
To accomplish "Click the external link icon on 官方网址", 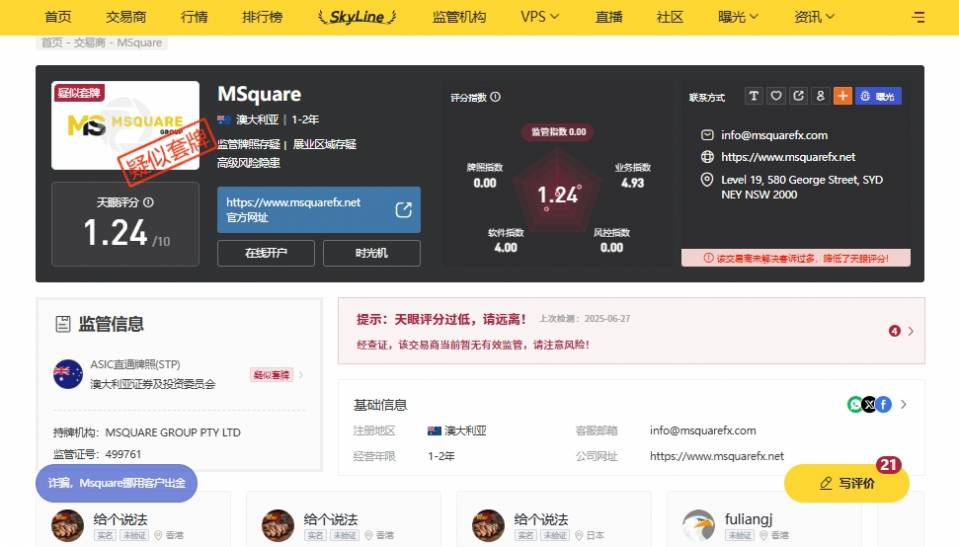I will [403, 210].
